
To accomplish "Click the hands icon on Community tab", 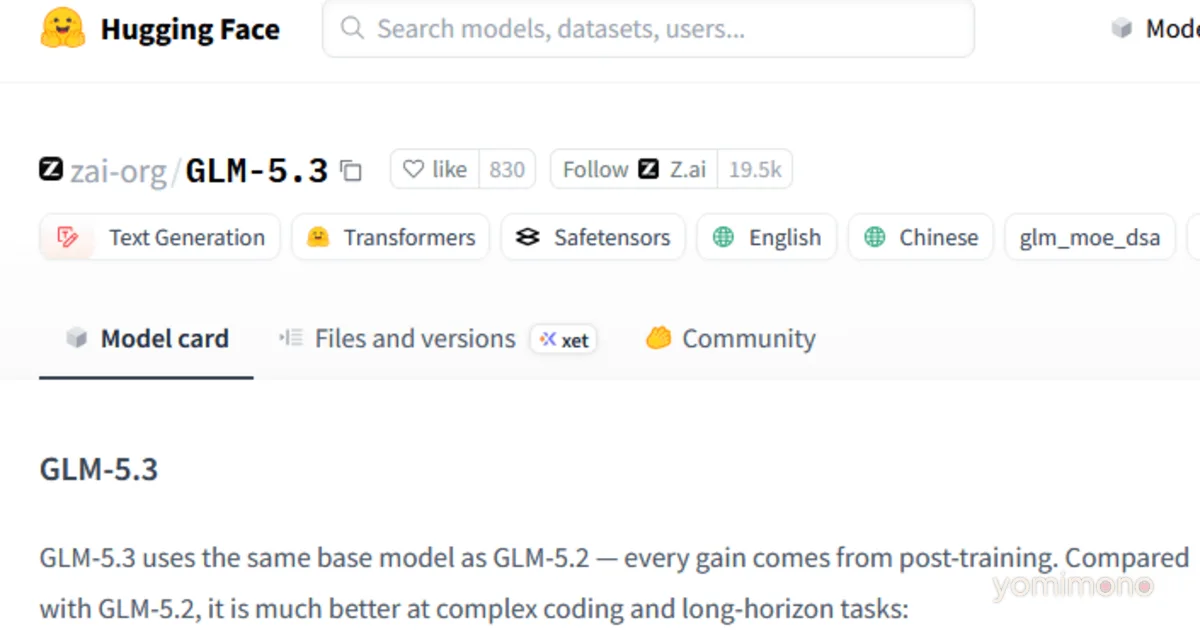I will [x=658, y=338].
